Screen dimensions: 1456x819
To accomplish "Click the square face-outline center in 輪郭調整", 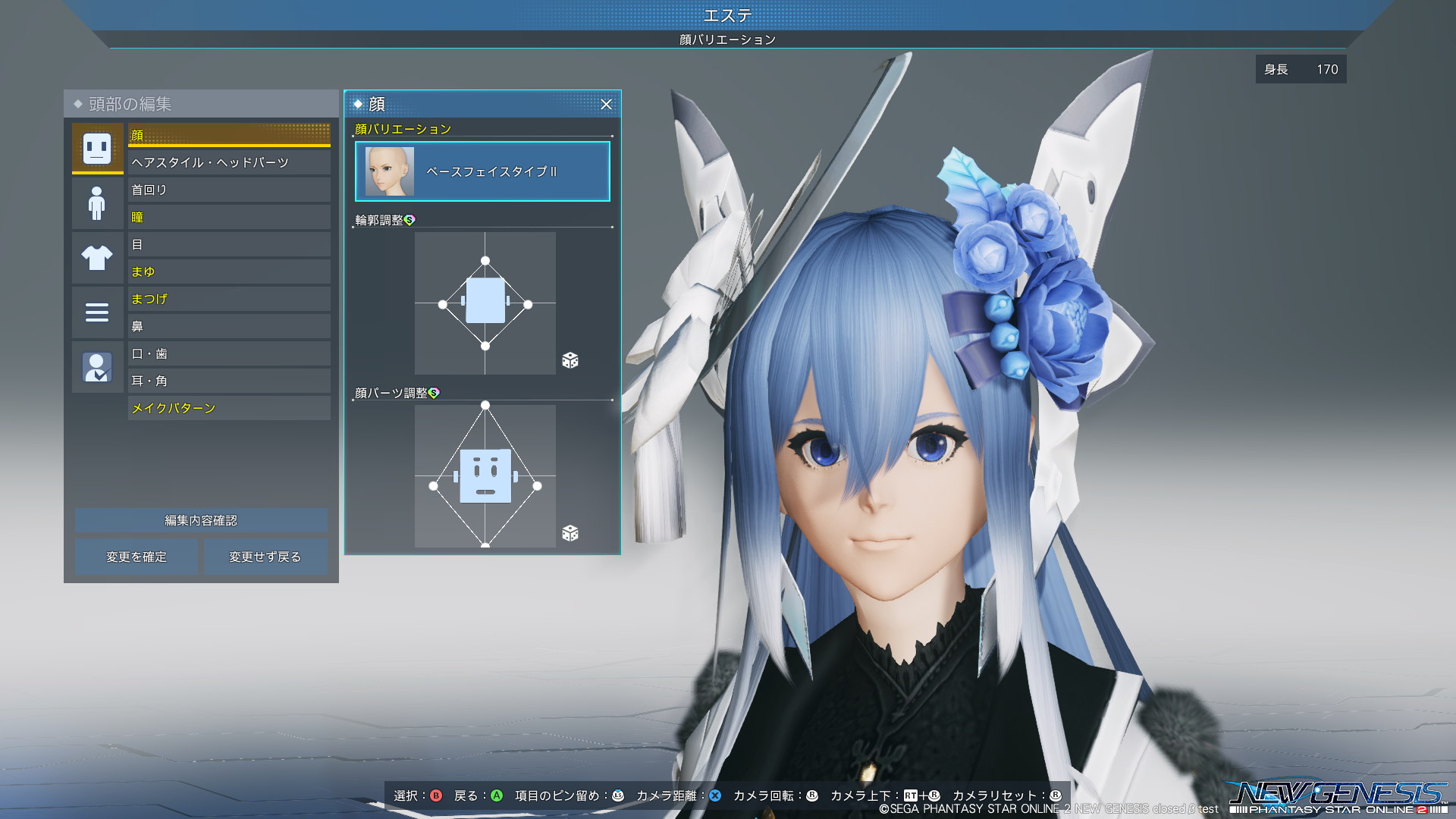I will 485,301.
